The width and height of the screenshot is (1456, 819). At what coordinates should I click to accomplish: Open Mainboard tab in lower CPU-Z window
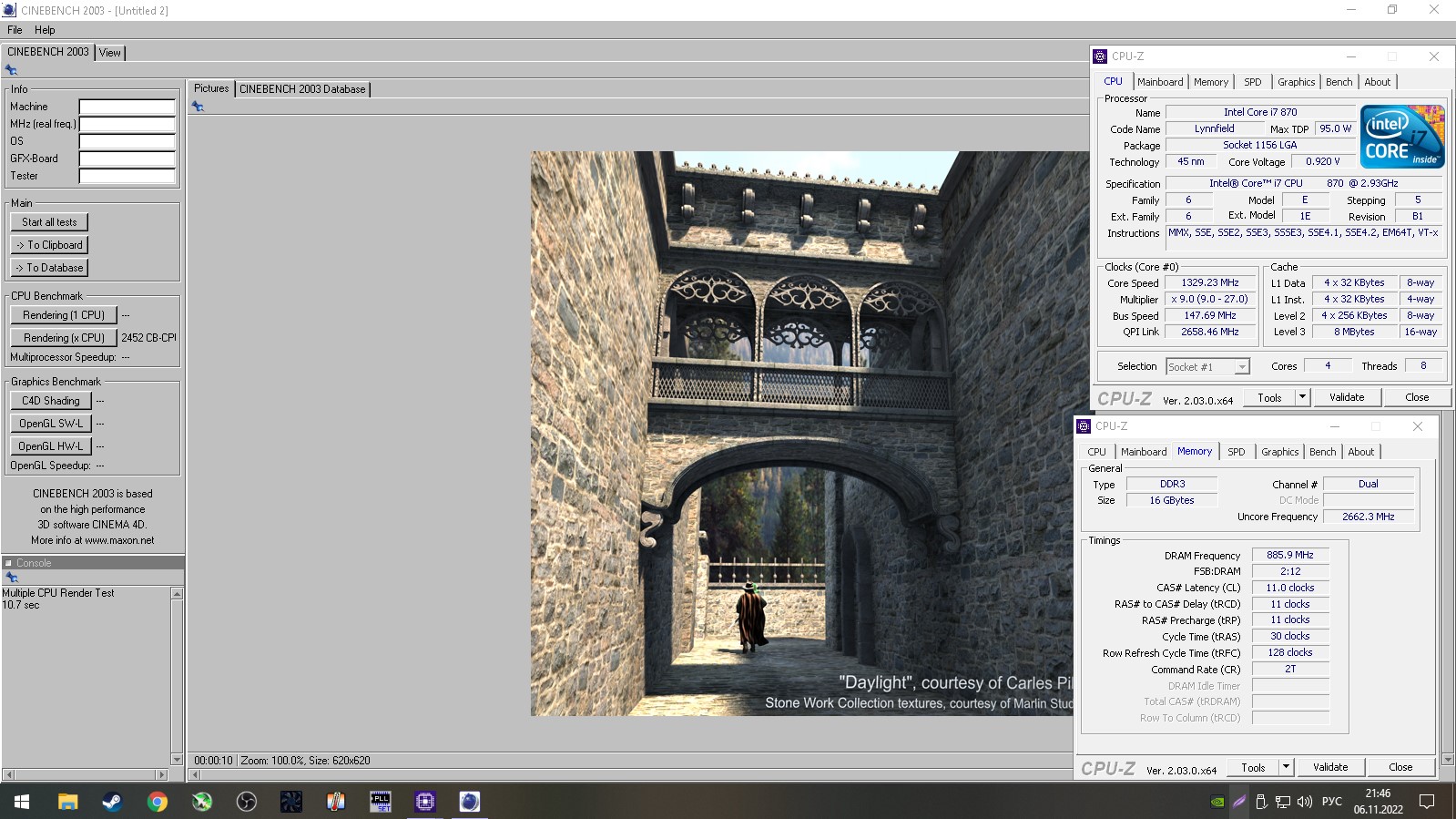pyautogui.click(x=1144, y=452)
